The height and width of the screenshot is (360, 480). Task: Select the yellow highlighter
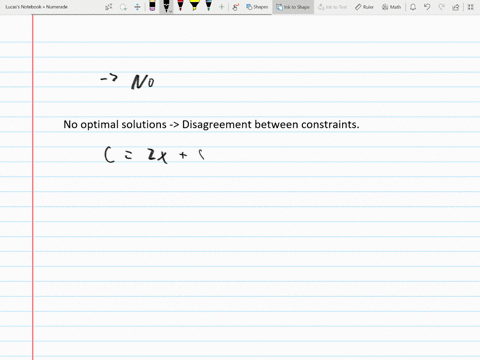tap(194, 6)
